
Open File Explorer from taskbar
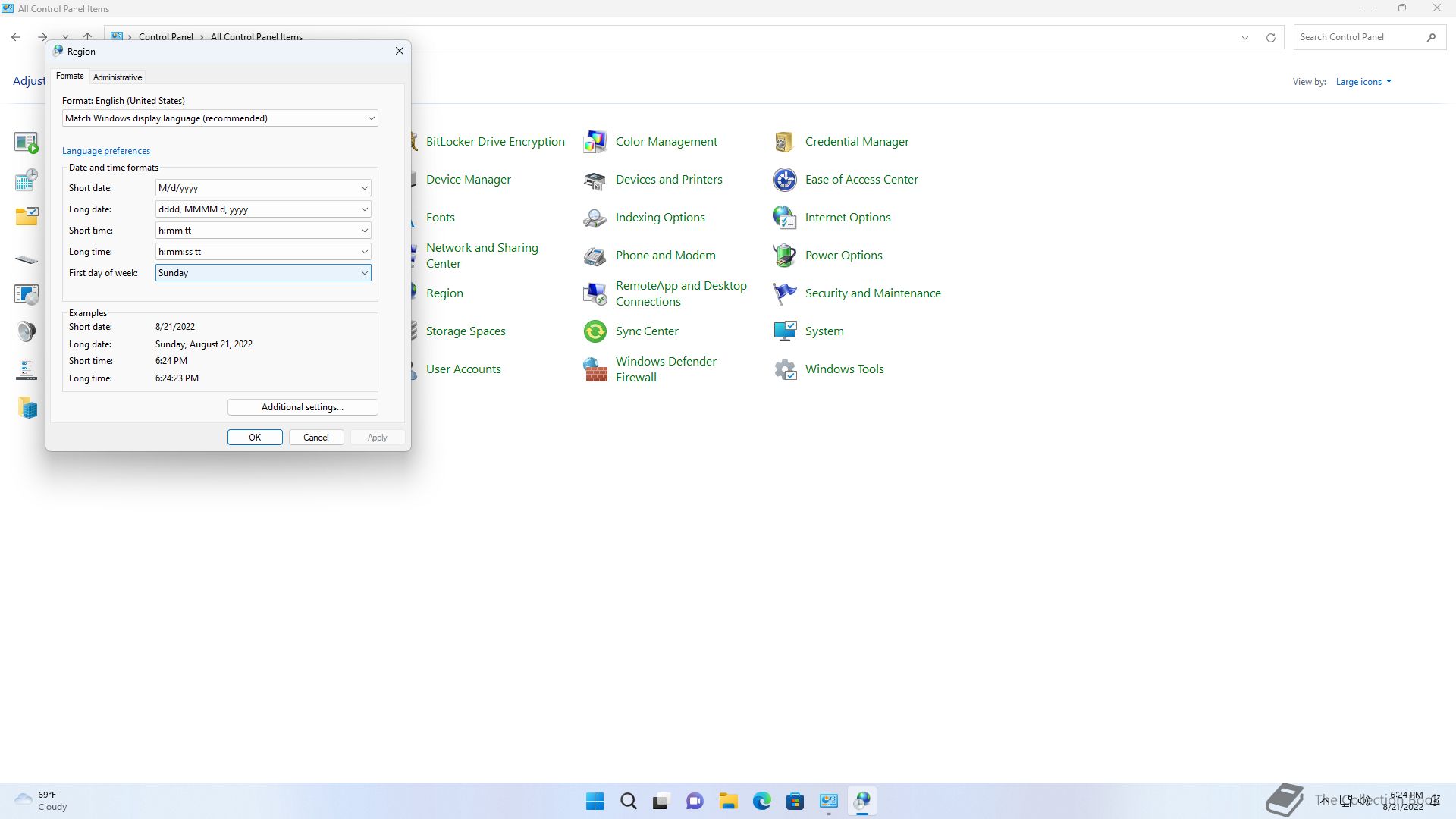click(729, 801)
